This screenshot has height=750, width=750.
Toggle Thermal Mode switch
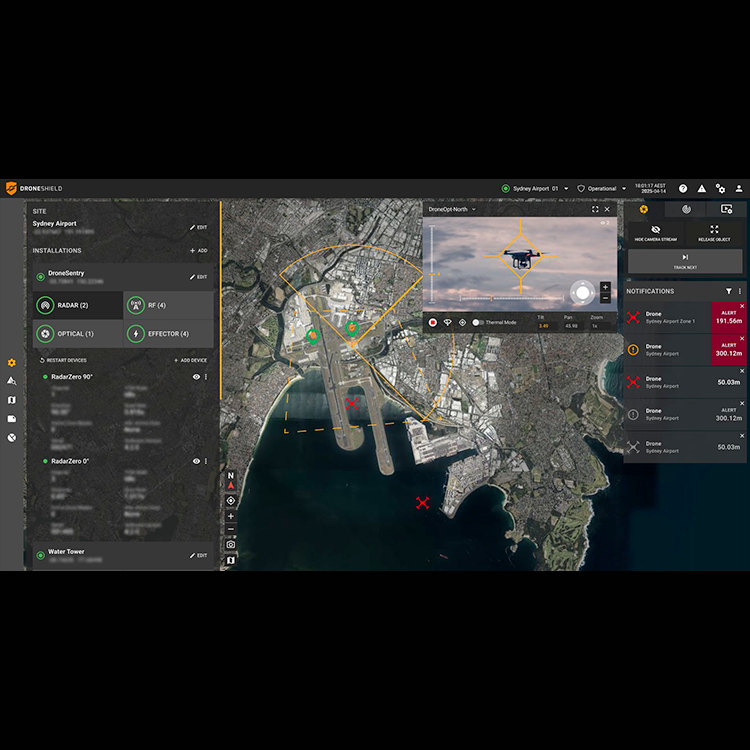477,322
